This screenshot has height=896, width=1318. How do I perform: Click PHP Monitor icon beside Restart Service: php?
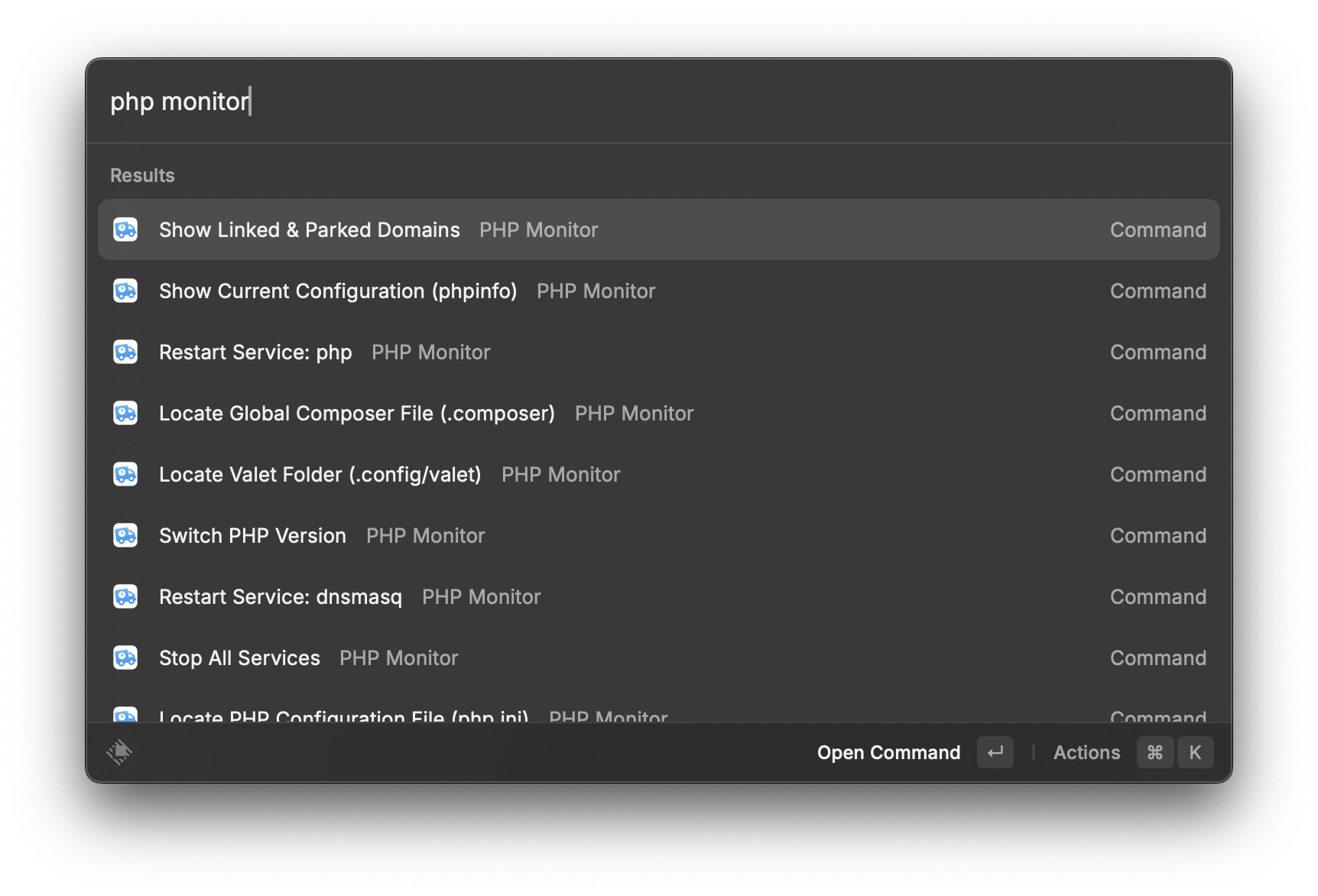pos(125,352)
